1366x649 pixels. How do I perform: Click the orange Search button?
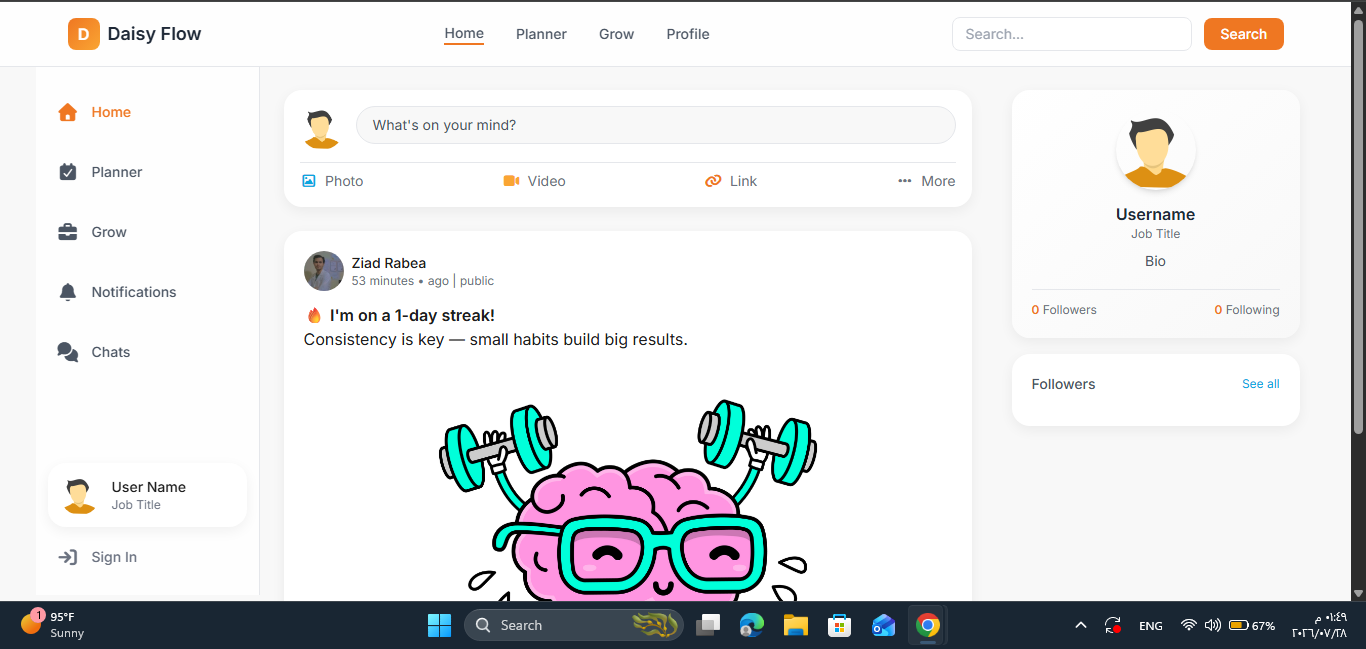1243,34
